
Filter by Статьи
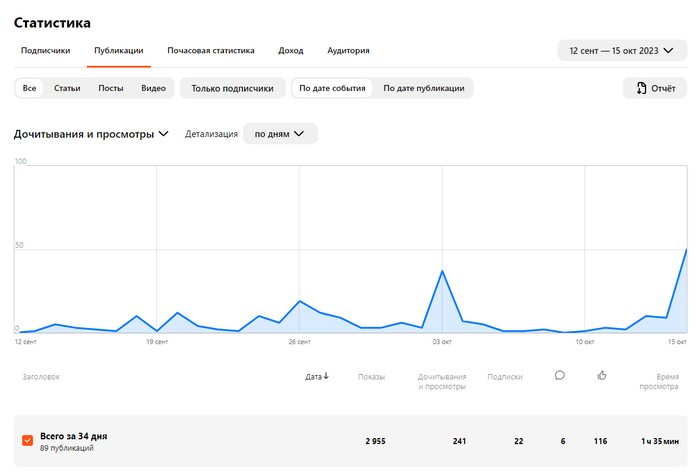click(x=67, y=88)
